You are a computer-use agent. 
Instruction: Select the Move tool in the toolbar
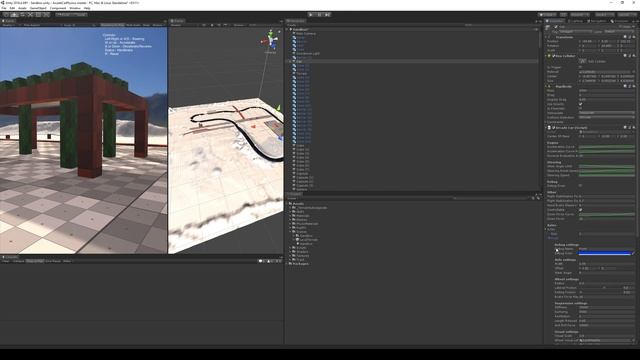(x=15, y=15)
